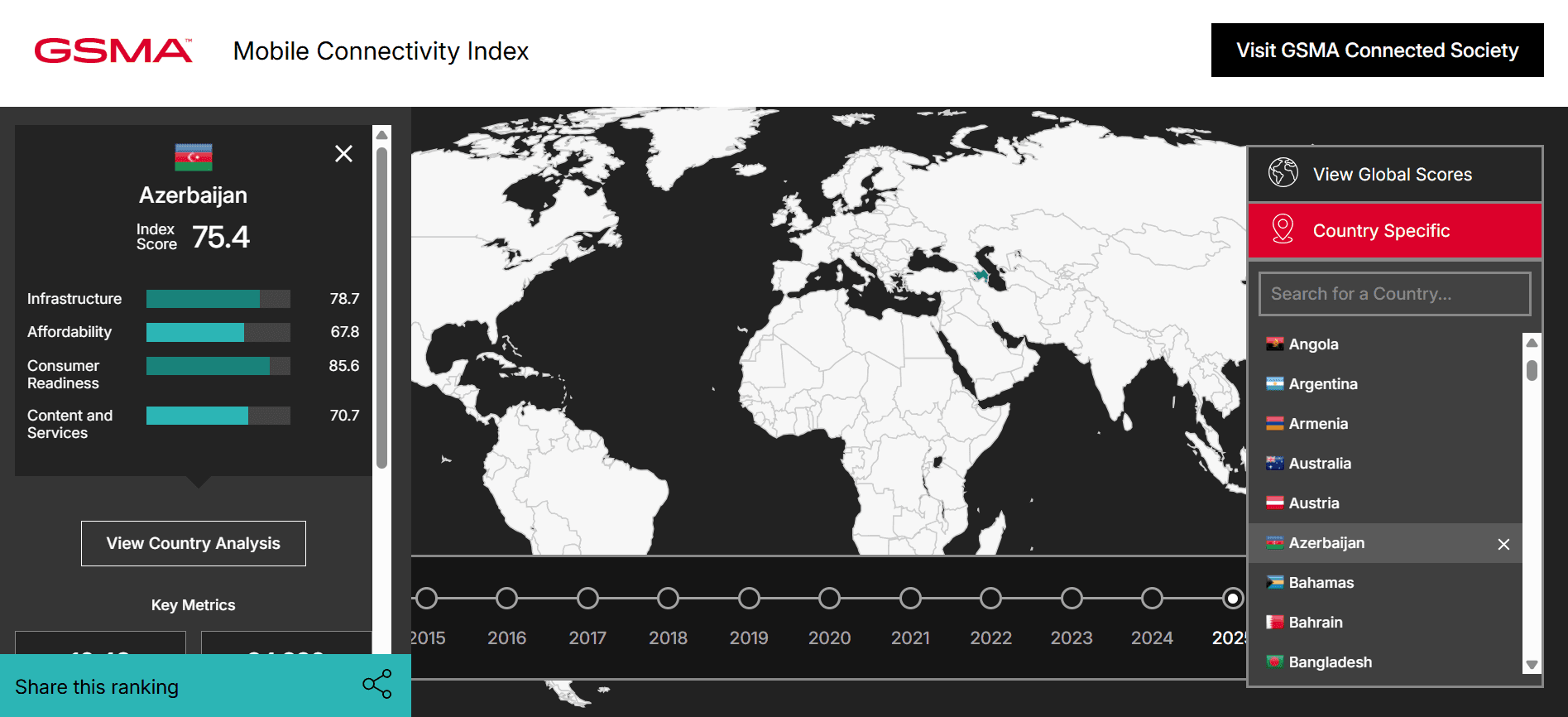
Task: Click the share icon on Share this ranking
Action: click(x=377, y=684)
